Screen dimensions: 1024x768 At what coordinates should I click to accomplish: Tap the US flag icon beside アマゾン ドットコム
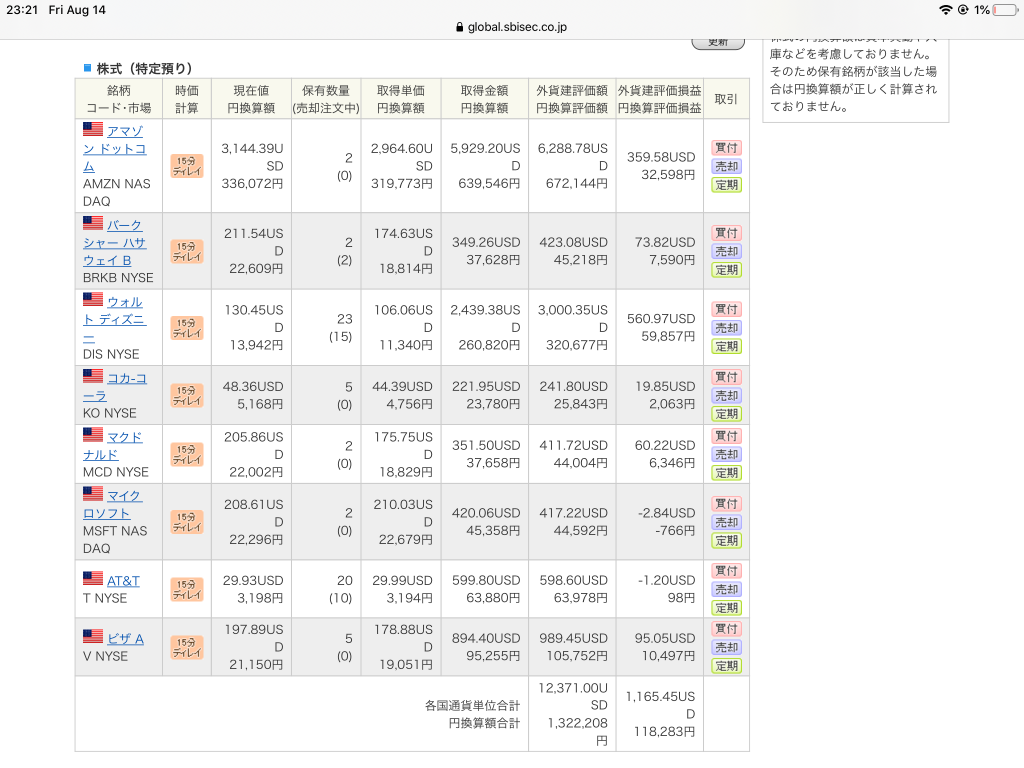tap(93, 129)
